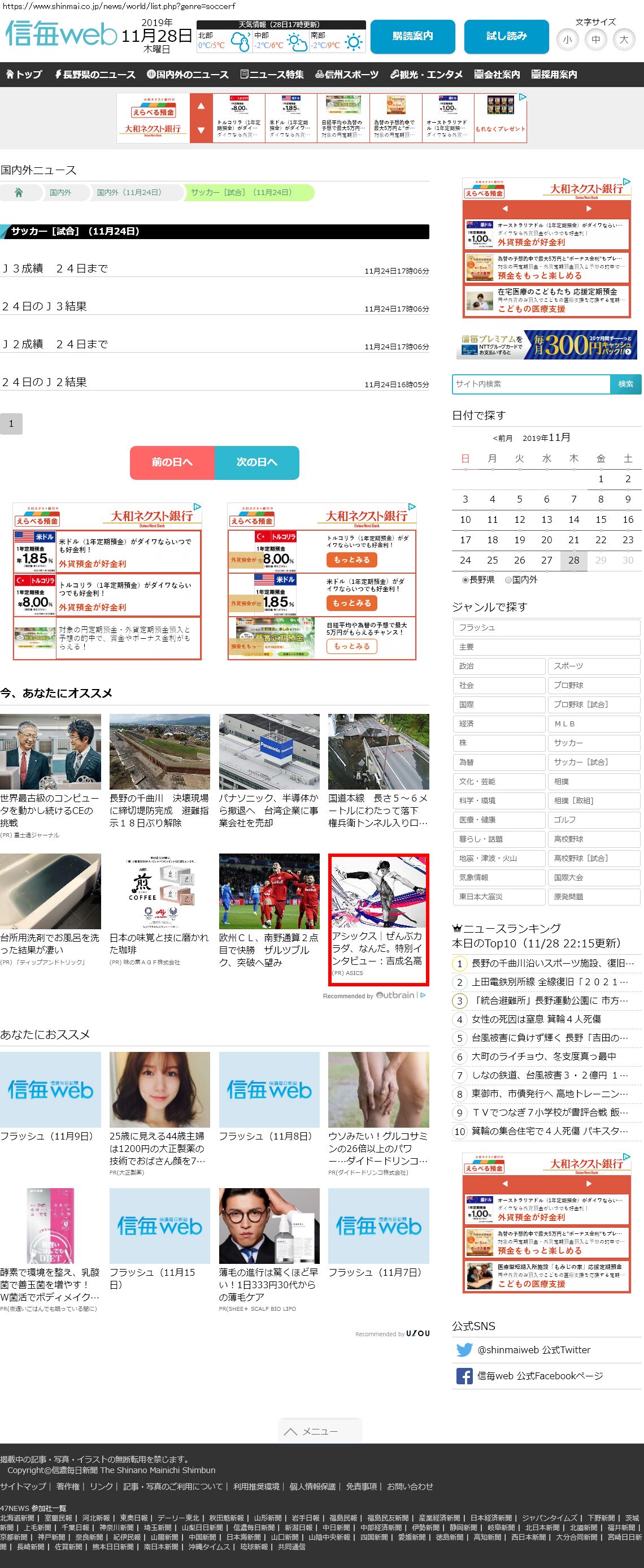Open the サッカー［試合］ genre item
Screen dimensions: 644x1568
pyautogui.click(x=593, y=762)
